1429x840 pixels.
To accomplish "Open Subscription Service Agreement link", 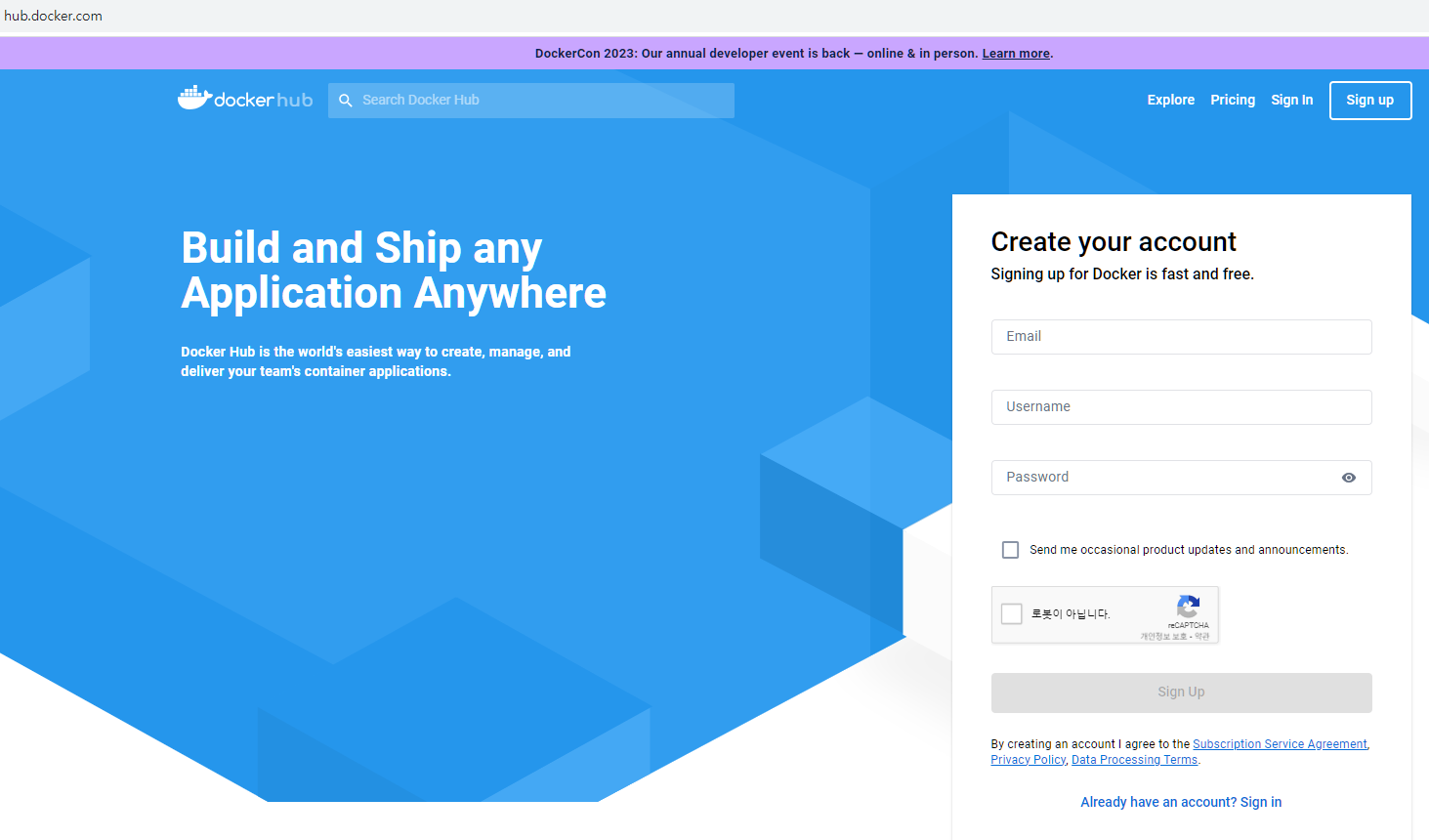I will [1280, 744].
